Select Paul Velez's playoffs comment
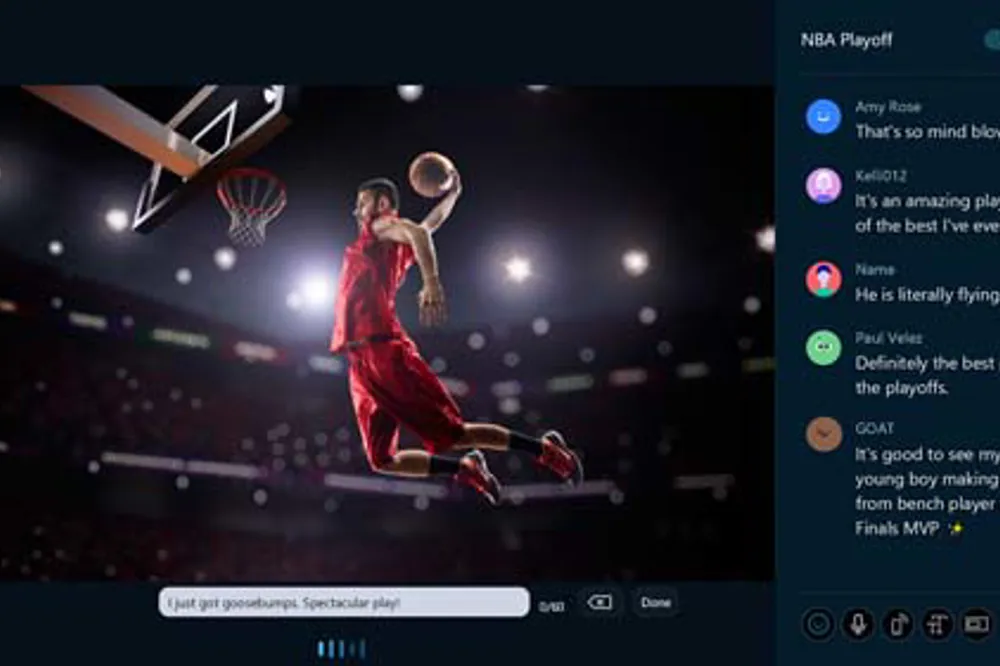1000x666 pixels. [926, 375]
